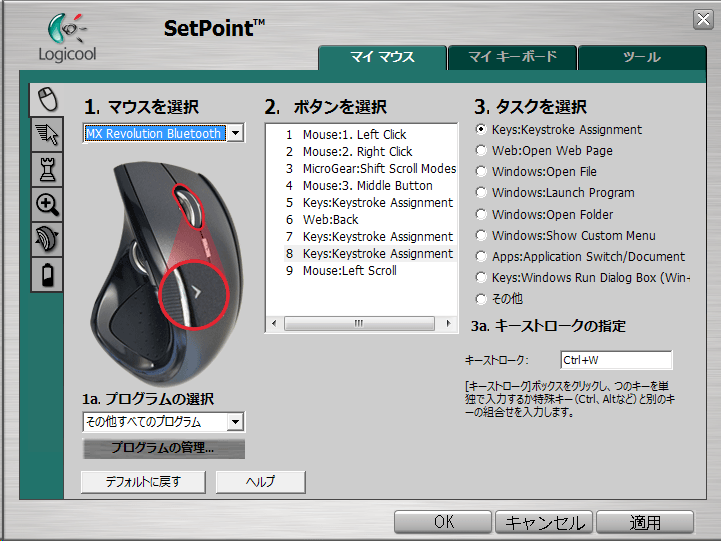Select Web:Open Web Page radio button

(481, 150)
